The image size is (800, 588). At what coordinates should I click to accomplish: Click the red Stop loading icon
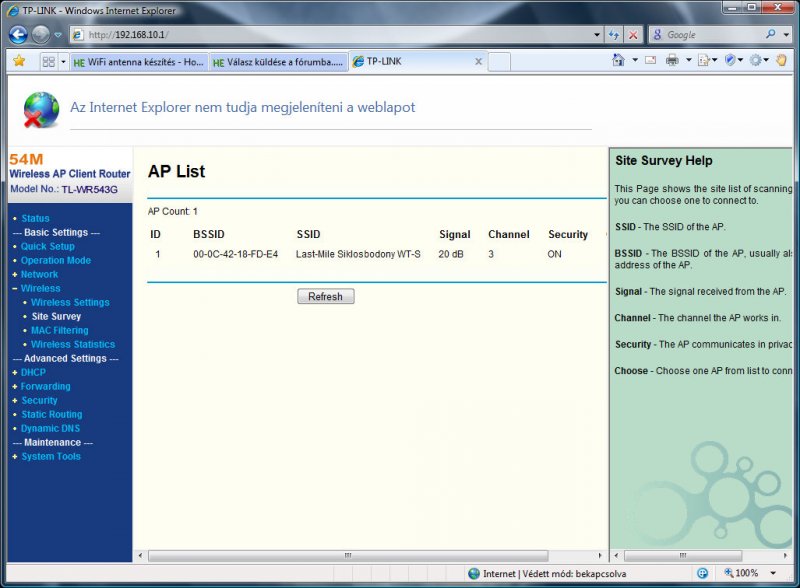pyautogui.click(x=633, y=35)
